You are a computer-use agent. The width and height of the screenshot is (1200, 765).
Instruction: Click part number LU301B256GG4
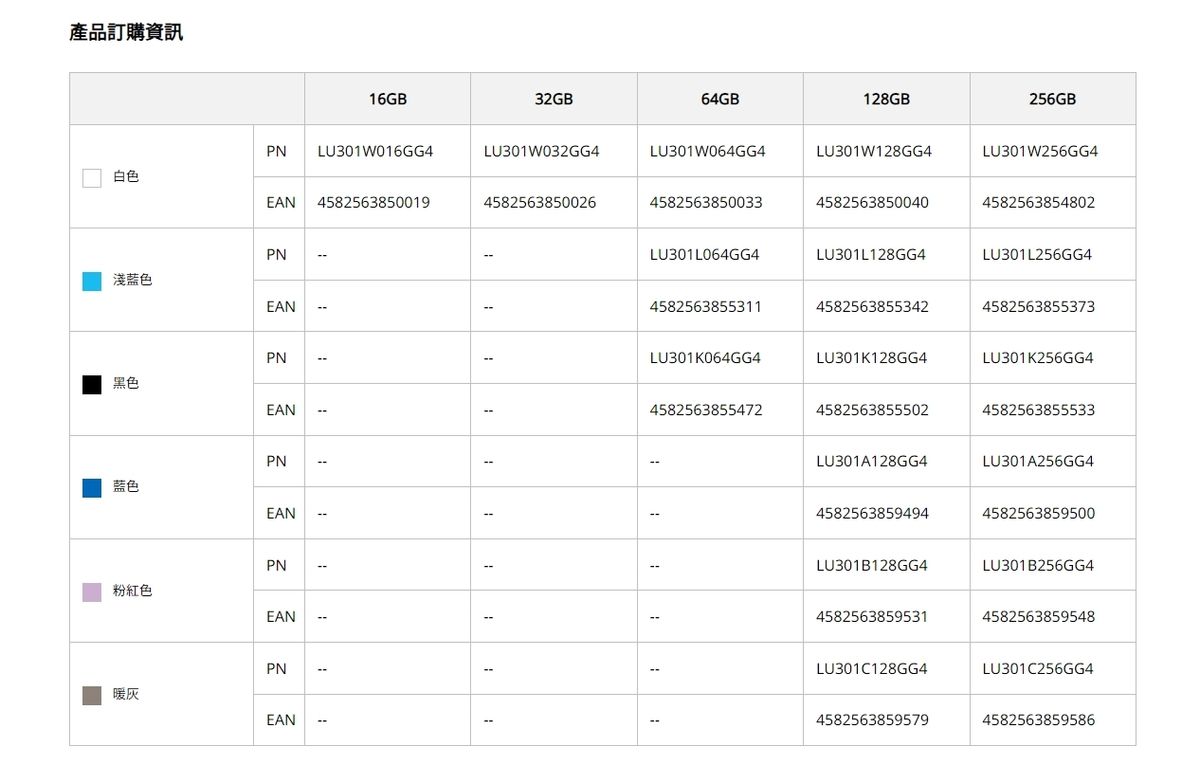[x=1038, y=566]
